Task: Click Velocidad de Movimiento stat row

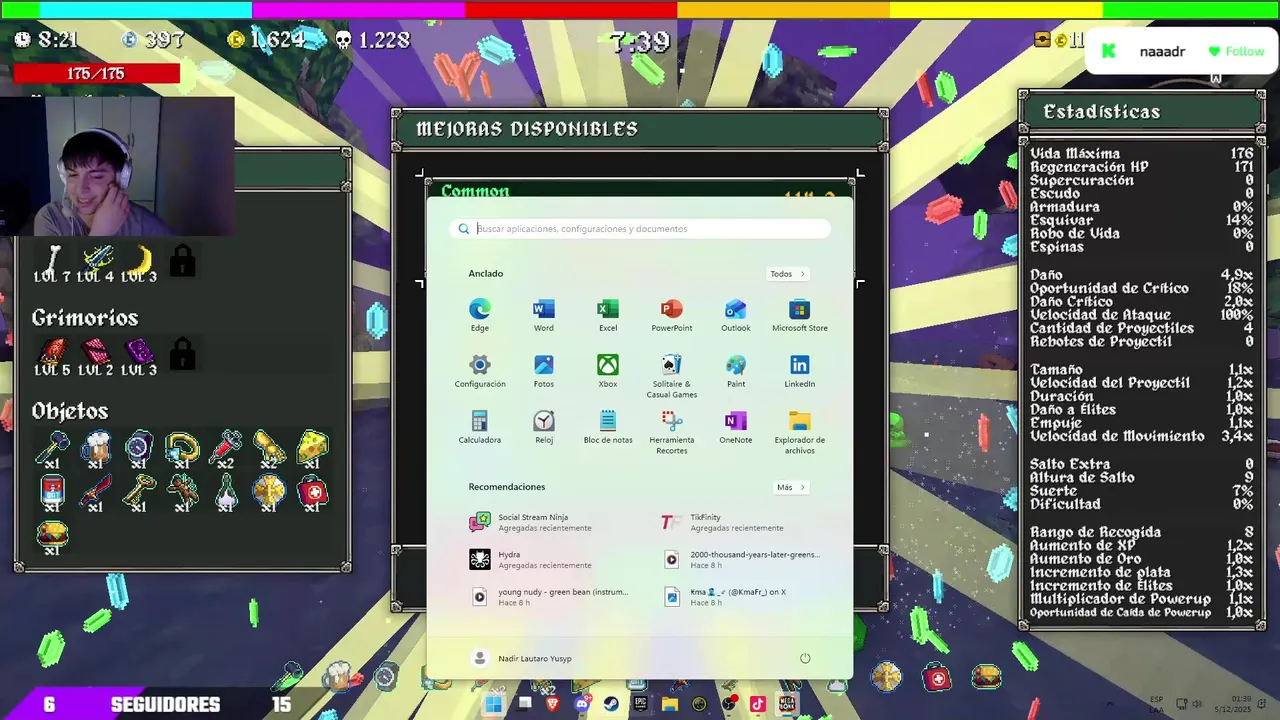Action: pyautogui.click(x=1142, y=436)
